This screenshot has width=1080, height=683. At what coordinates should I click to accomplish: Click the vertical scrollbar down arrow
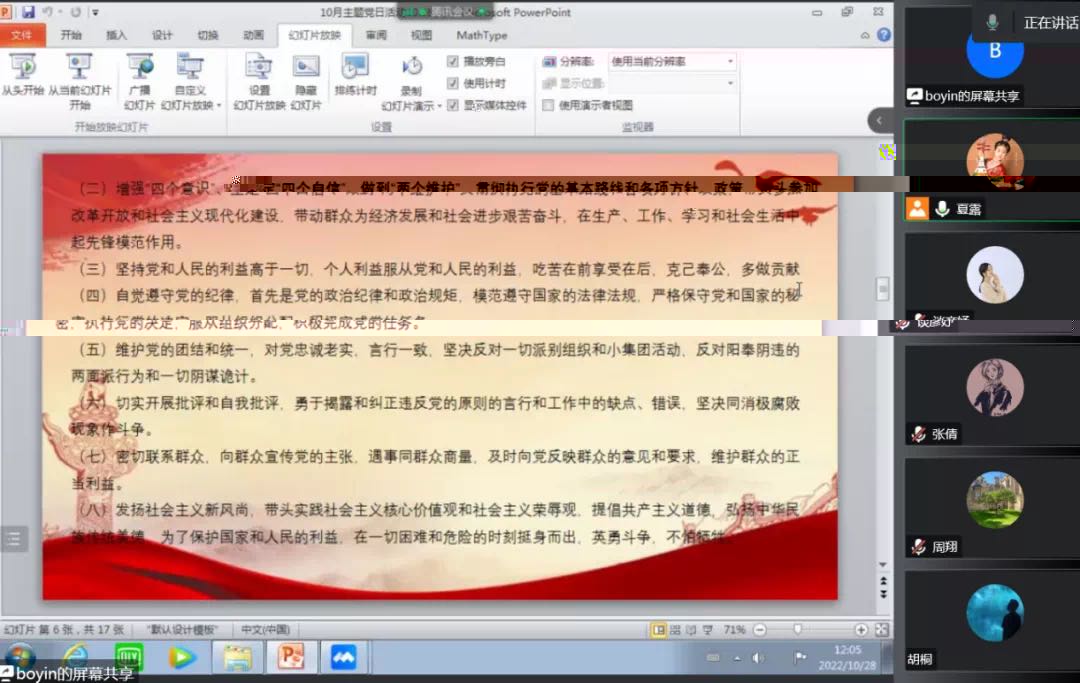click(883, 565)
